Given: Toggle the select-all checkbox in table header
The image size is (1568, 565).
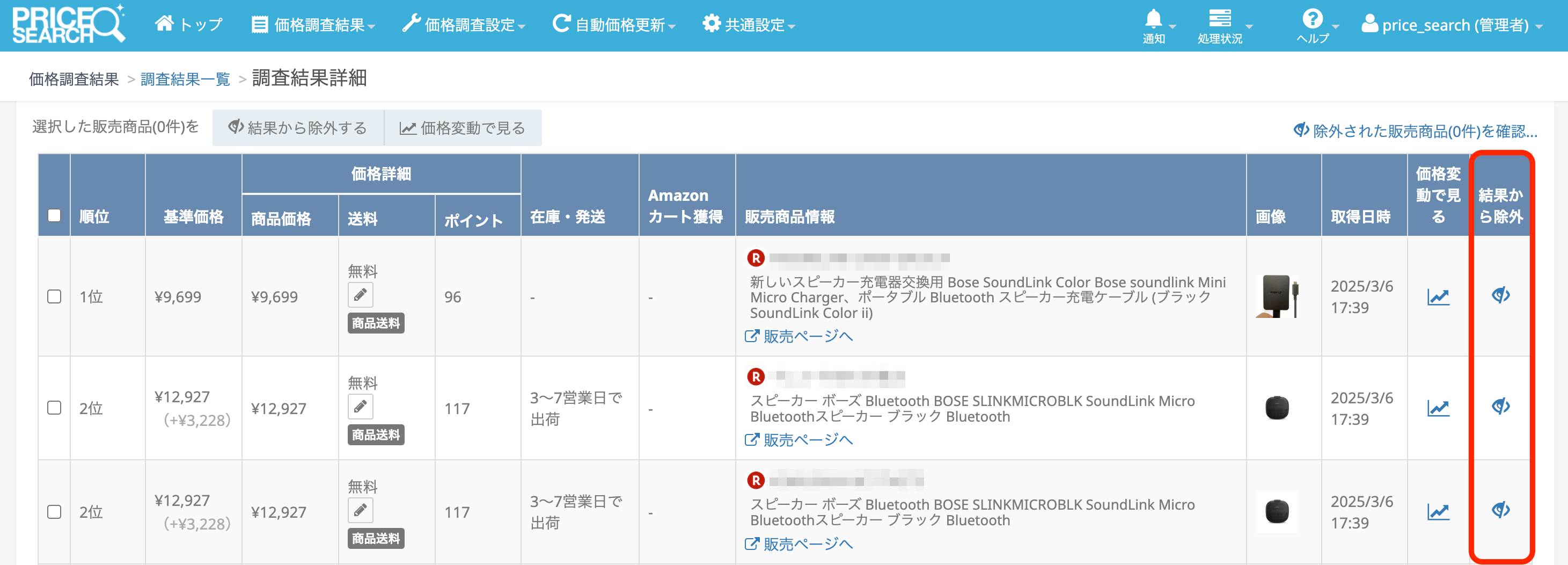Looking at the screenshot, I should click(x=54, y=216).
